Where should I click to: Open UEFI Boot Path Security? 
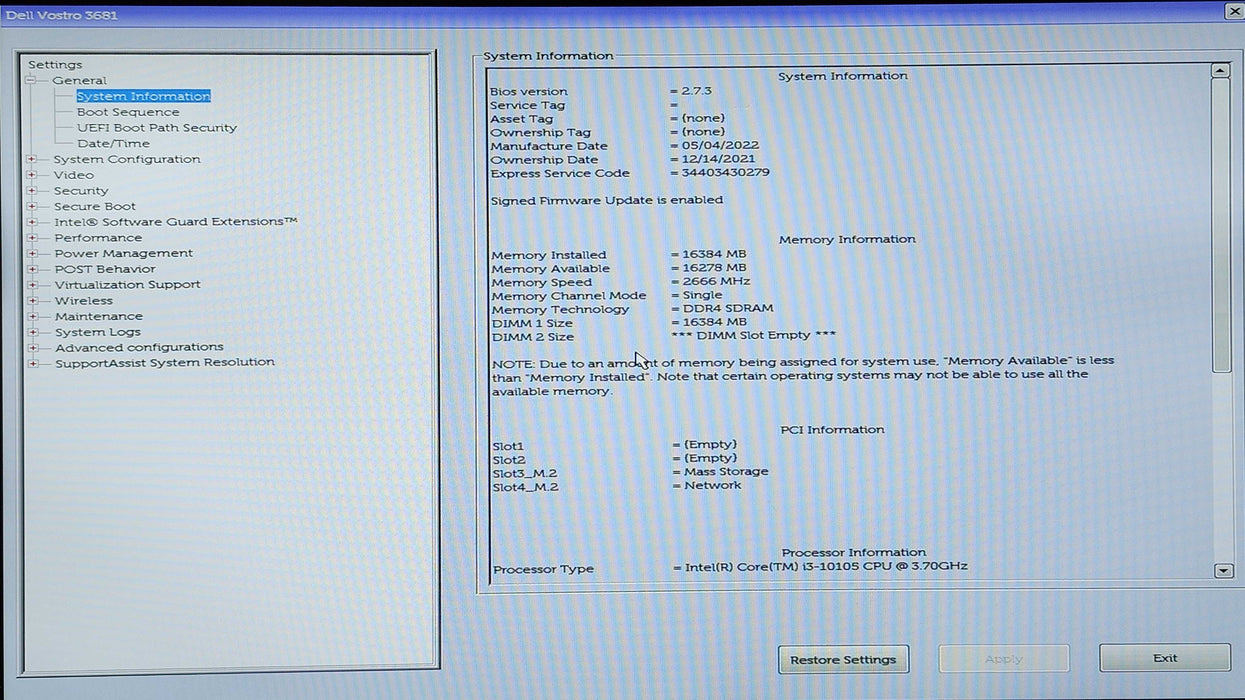point(156,128)
